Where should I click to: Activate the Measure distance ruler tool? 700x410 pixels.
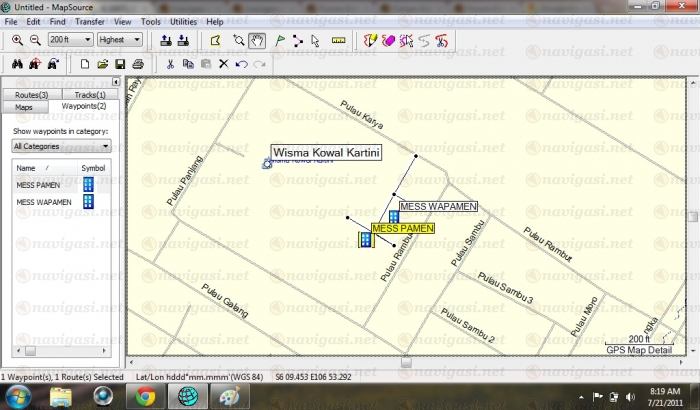point(337,40)
